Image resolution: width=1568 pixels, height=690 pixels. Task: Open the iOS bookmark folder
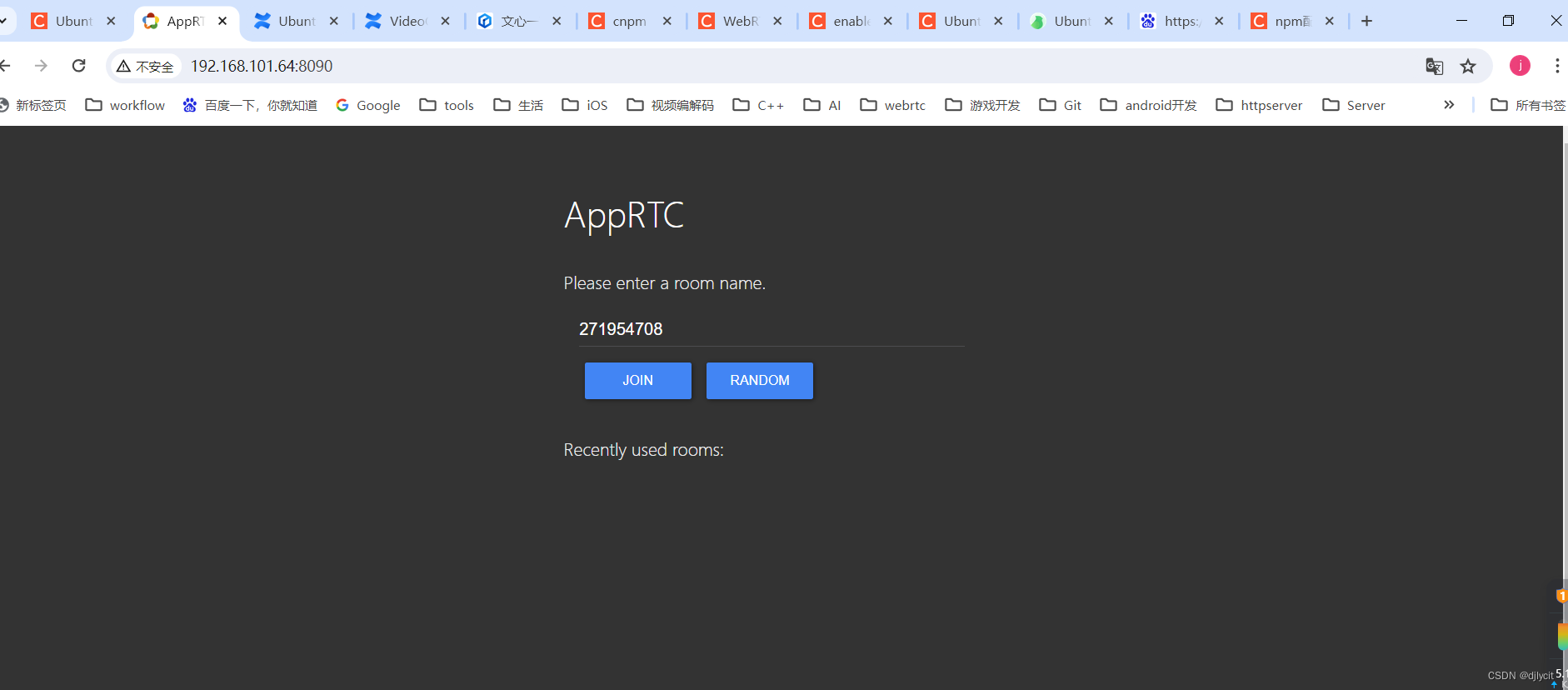pos(585,105)
